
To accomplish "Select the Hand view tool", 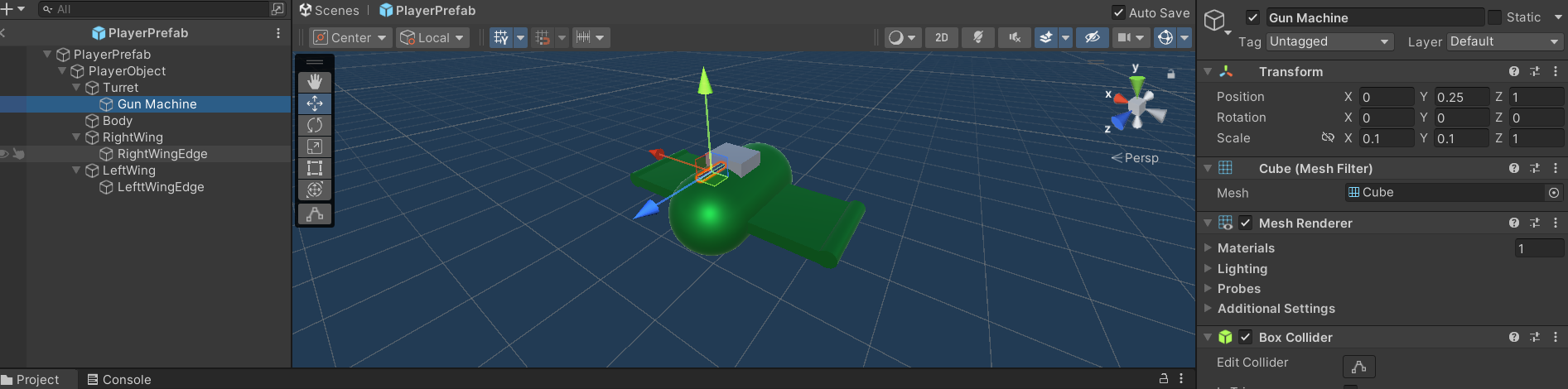I will [315, 82].
